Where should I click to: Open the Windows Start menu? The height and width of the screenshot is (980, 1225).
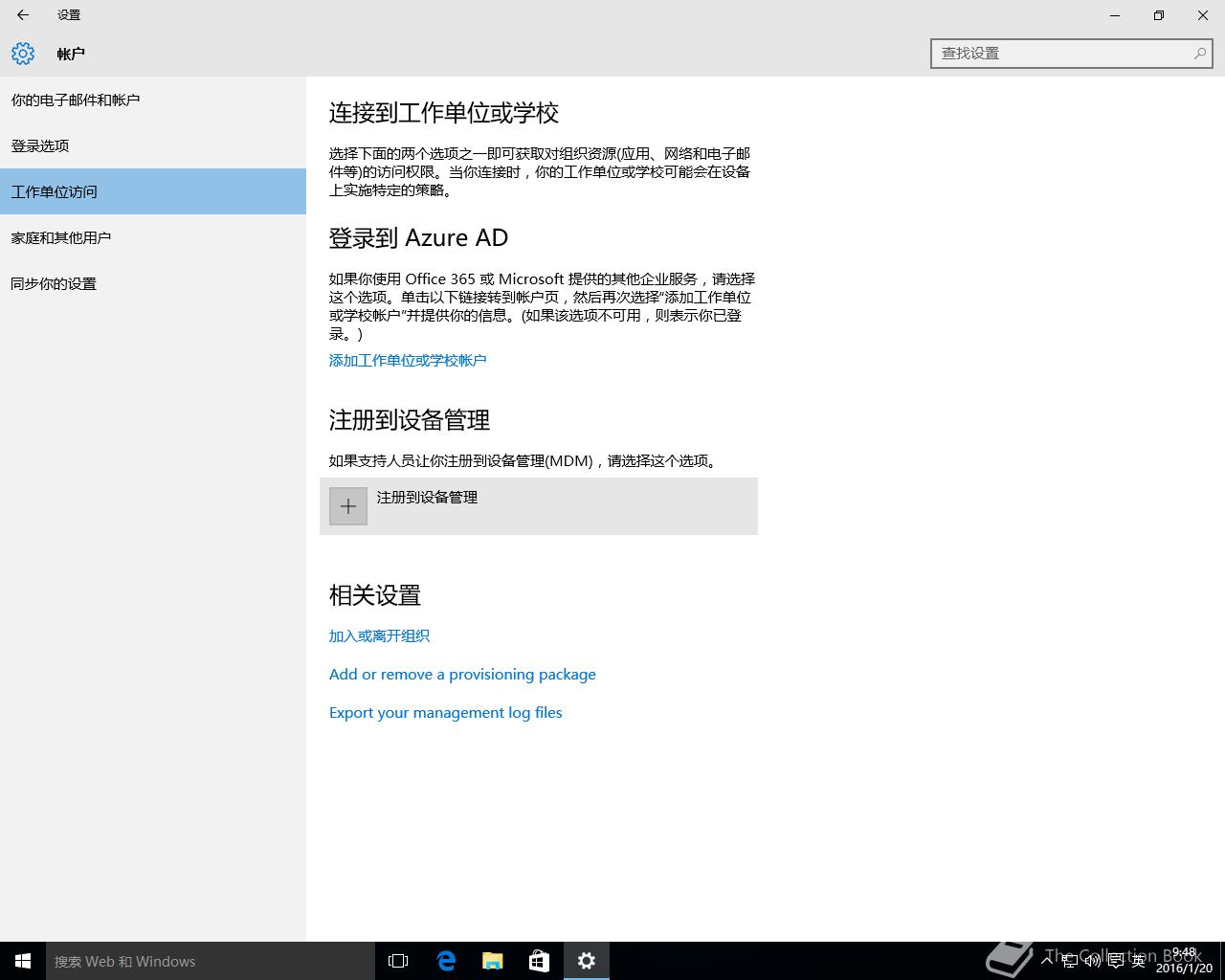(23, 961)
